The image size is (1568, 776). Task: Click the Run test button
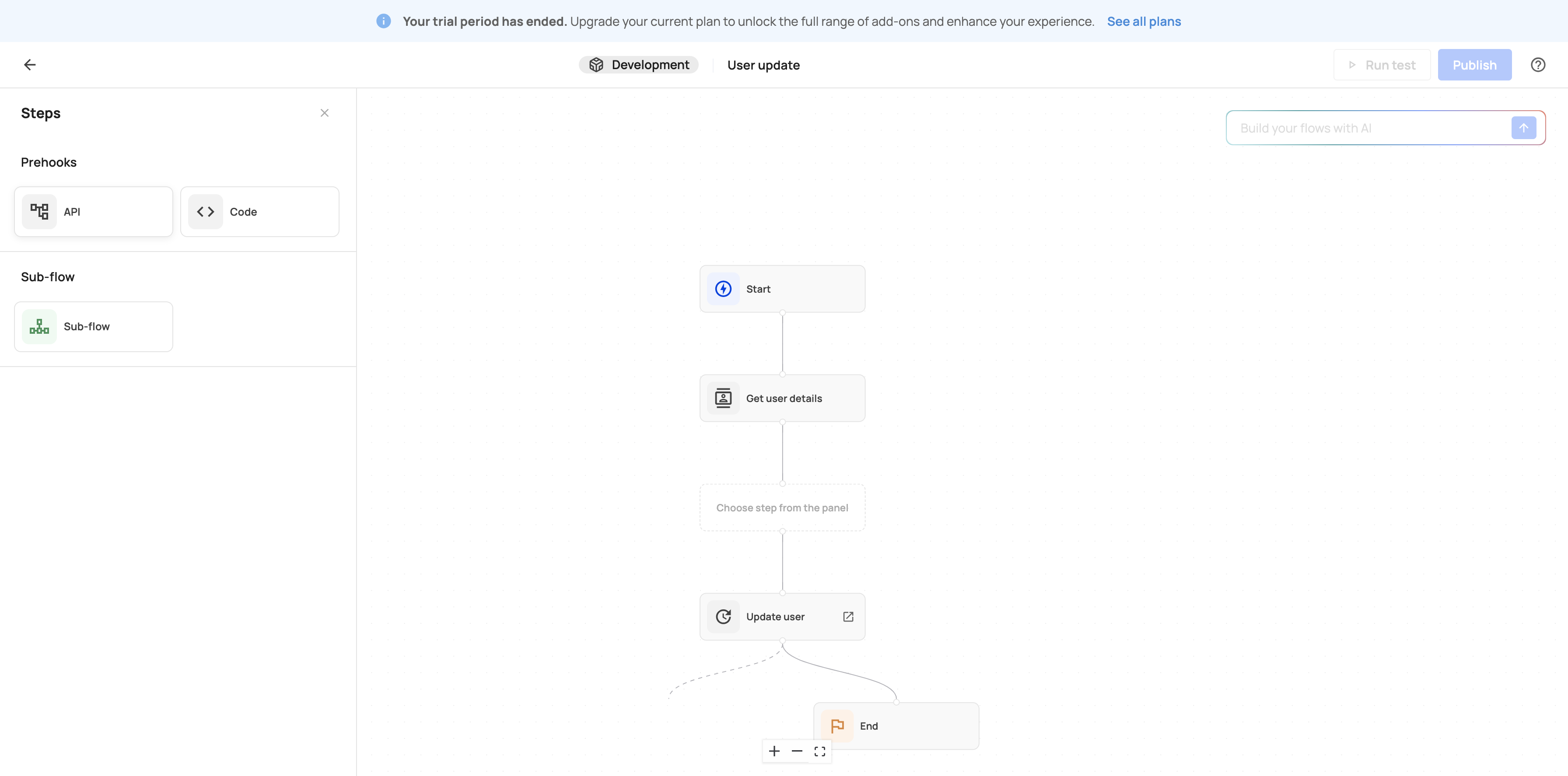[1382, 64]
